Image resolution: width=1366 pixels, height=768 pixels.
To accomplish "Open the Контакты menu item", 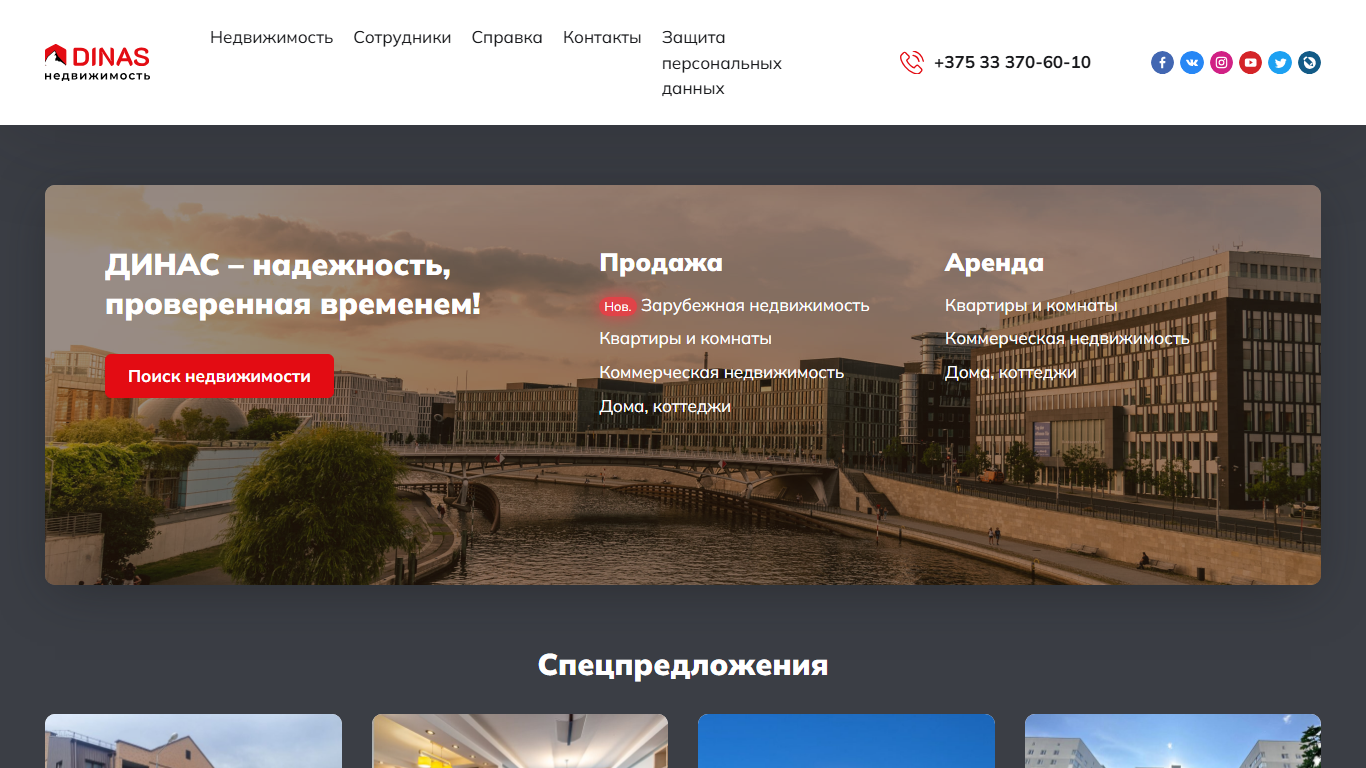I will [x=602, y=37].
